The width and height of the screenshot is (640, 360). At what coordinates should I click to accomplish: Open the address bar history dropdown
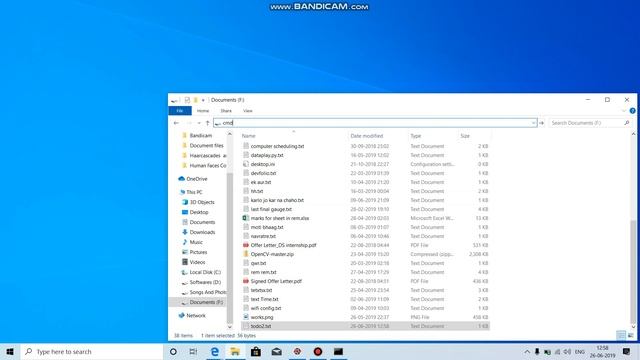533,123
